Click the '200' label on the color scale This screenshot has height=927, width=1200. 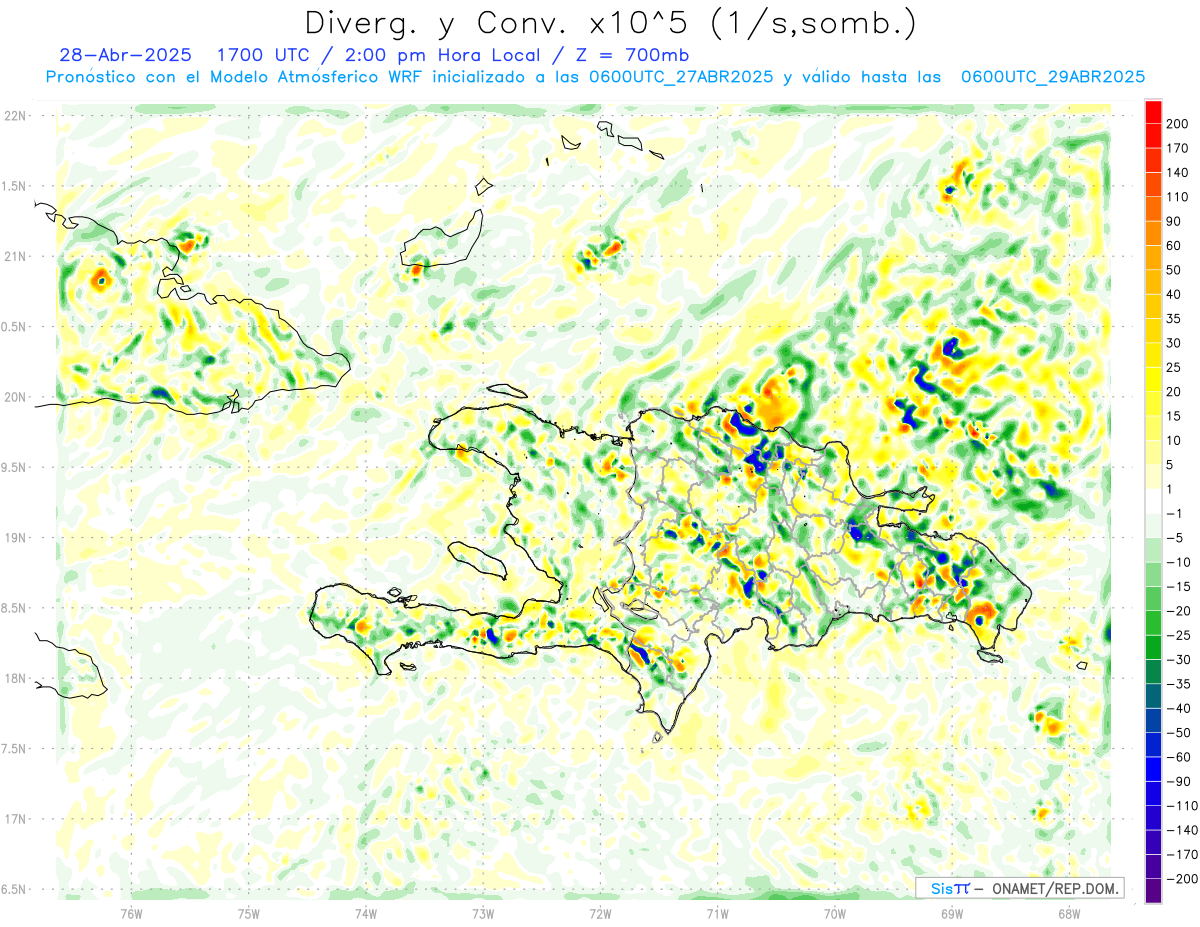pos(1178,124)
